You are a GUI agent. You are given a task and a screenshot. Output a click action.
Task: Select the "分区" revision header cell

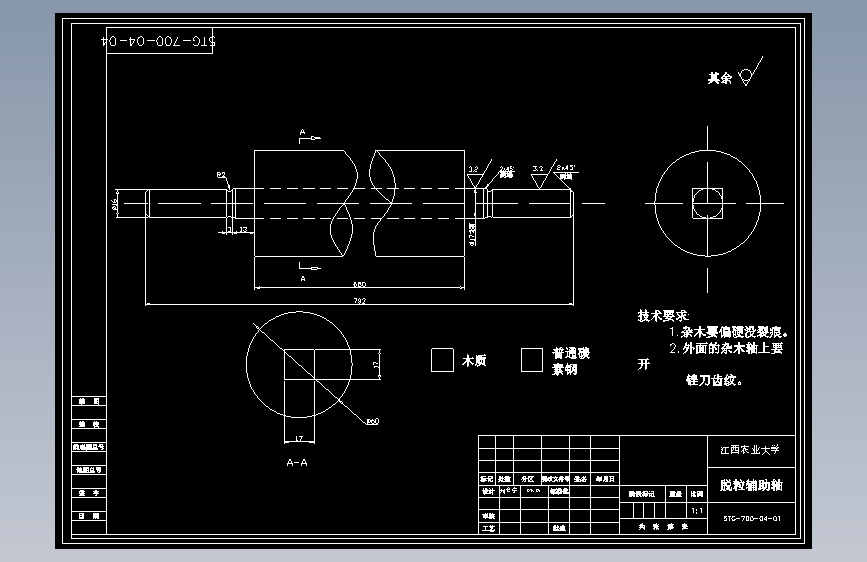click(x=527, y=479)
